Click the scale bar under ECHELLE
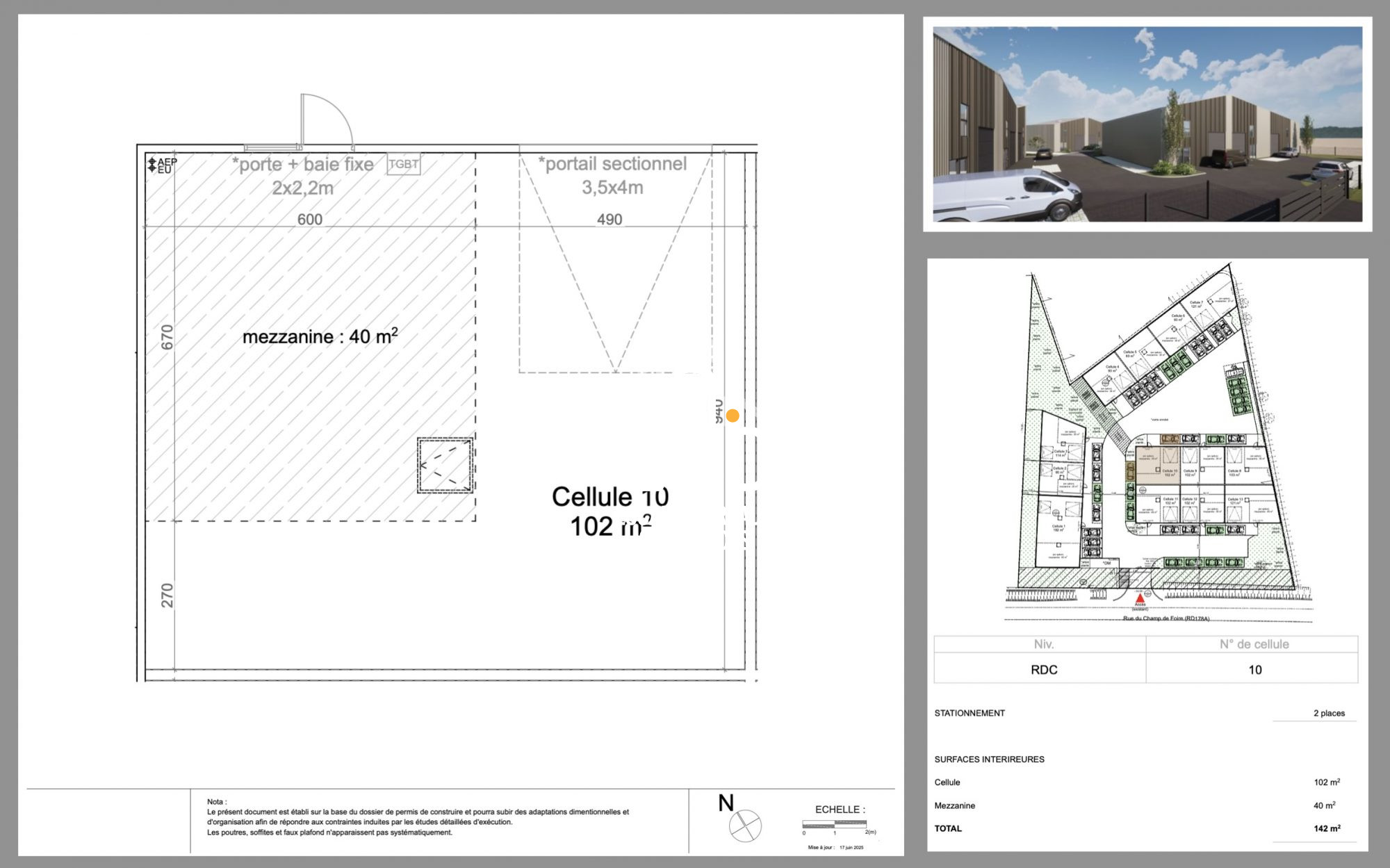1390x868 pixels. coord(834,824)
